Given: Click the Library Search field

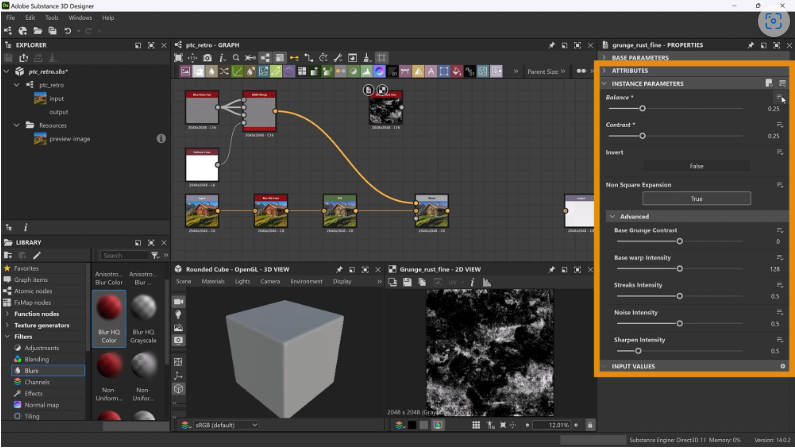Looking at the screenshot, I should click(125, 255).
